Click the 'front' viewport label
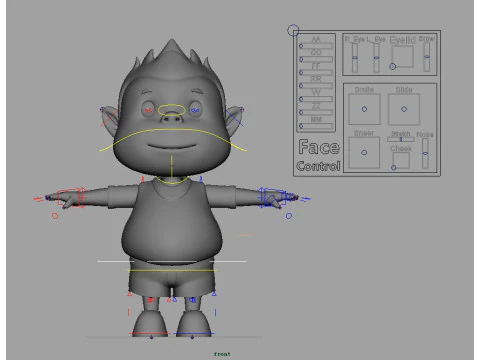The width and height of the screenshot is (480, 360). (222, 354)
